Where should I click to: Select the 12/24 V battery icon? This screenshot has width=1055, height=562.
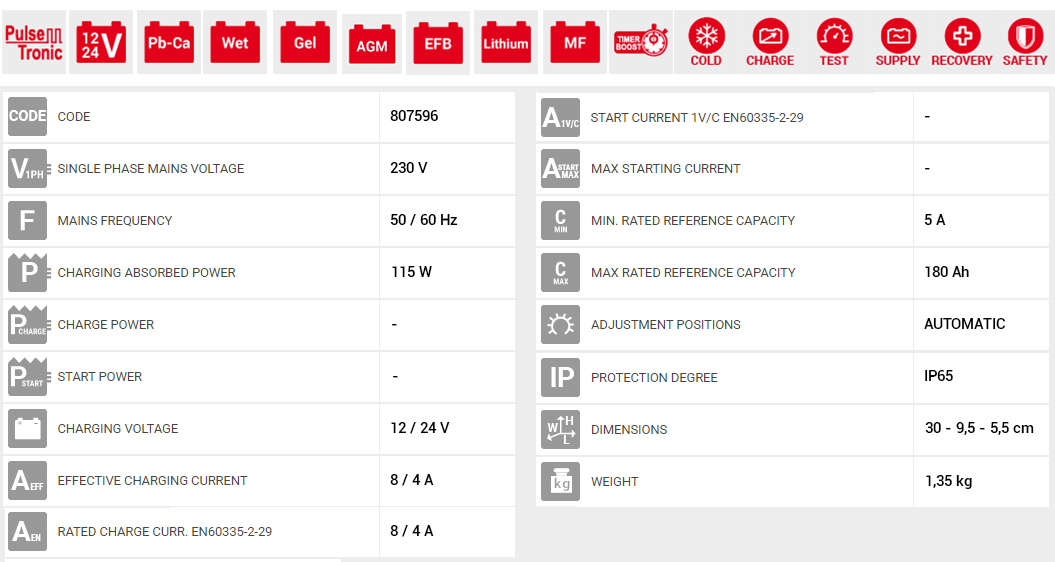101,43
